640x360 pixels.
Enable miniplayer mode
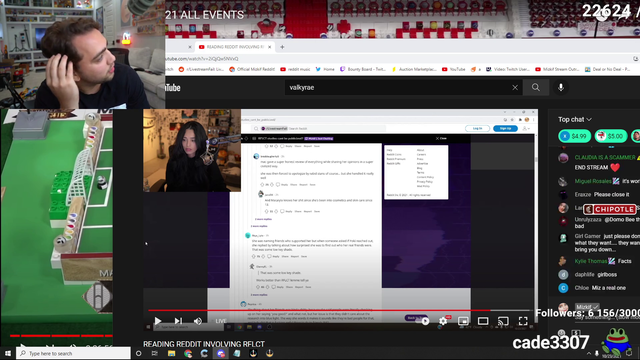(463, 321)
